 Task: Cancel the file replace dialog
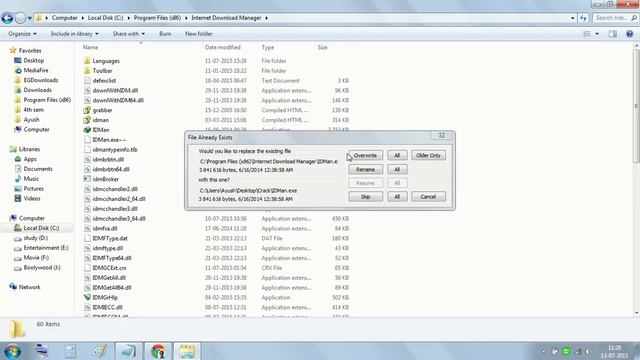pos(428,197)
